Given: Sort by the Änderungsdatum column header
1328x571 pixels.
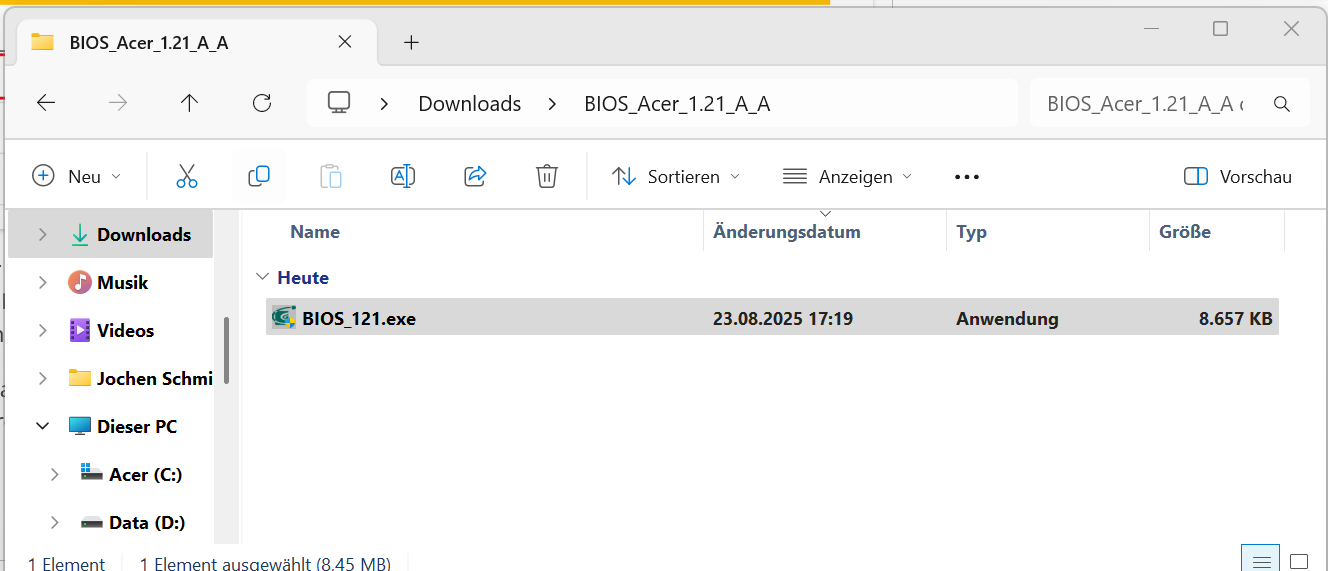Looking at the screenshot, I should pos(786,232).
